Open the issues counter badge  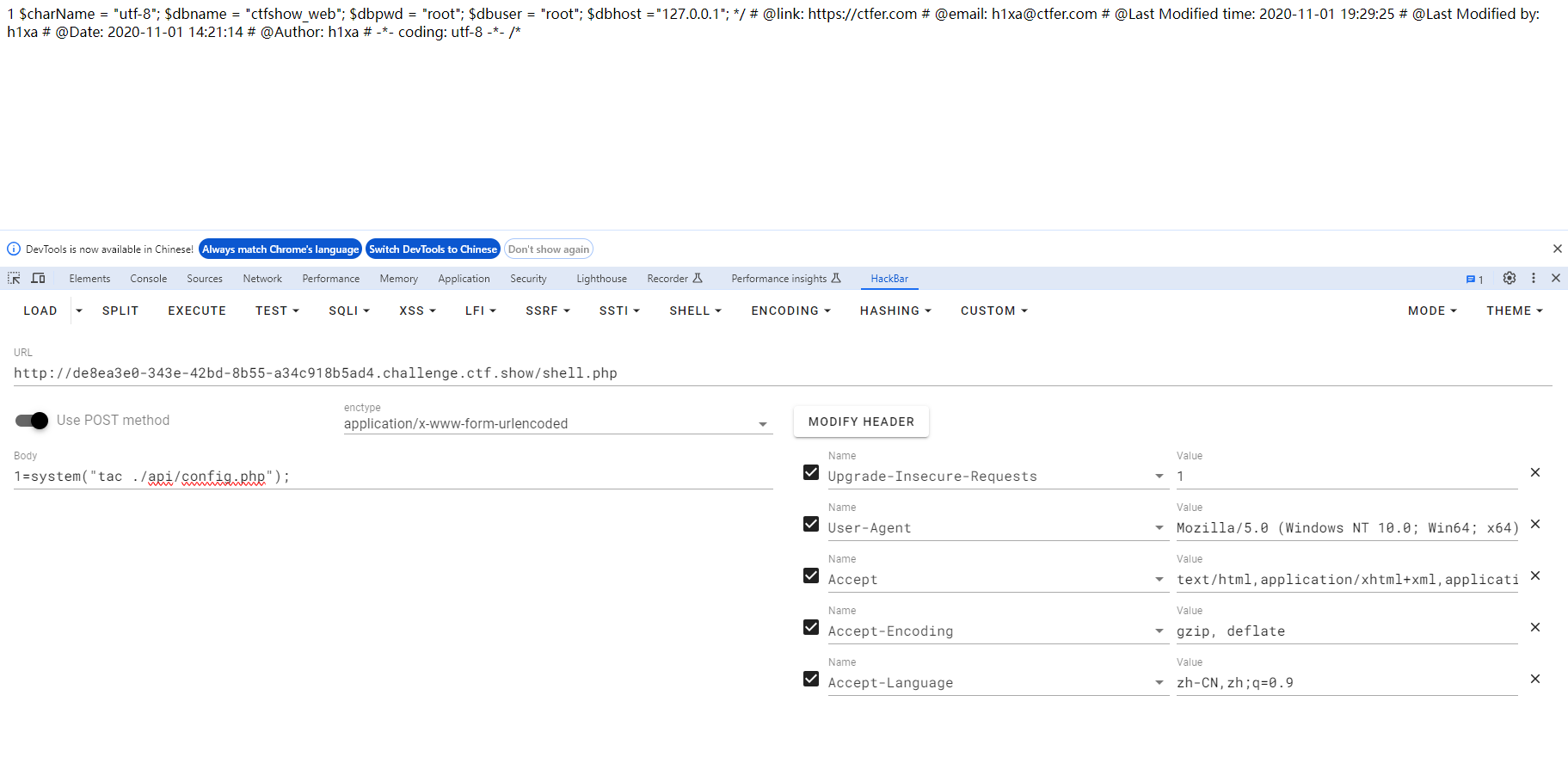(1475, 279)
